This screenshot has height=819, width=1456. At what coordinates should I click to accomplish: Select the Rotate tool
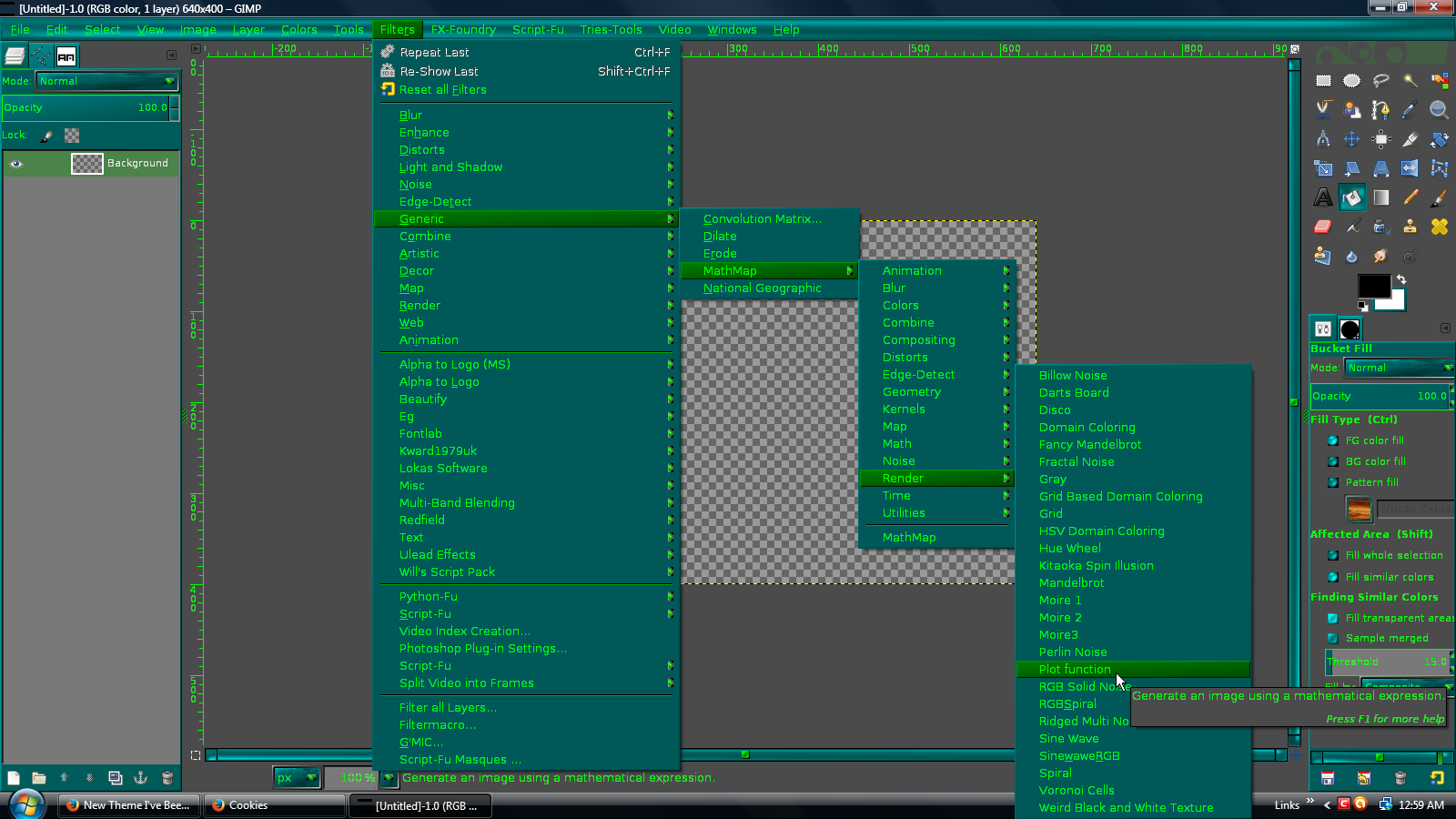click(x=1440, y=139)
